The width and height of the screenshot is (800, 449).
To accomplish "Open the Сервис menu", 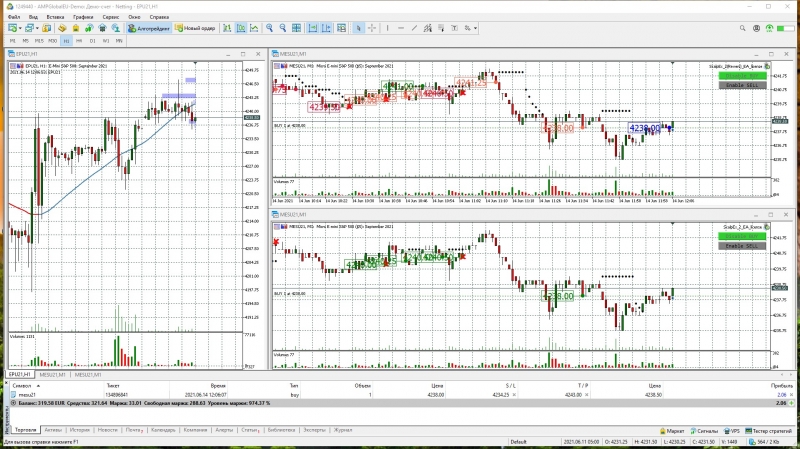I will click(x=111, y=17).
